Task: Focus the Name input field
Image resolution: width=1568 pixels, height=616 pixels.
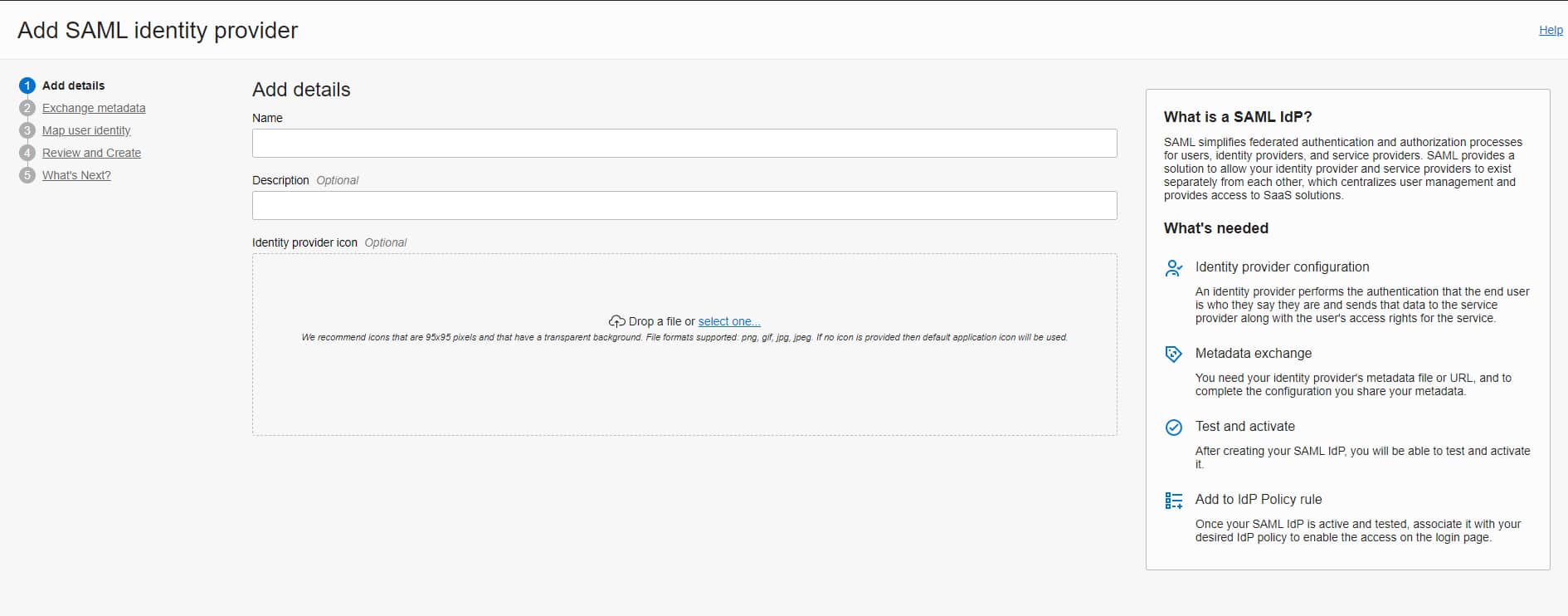Action: pos(684,143)
